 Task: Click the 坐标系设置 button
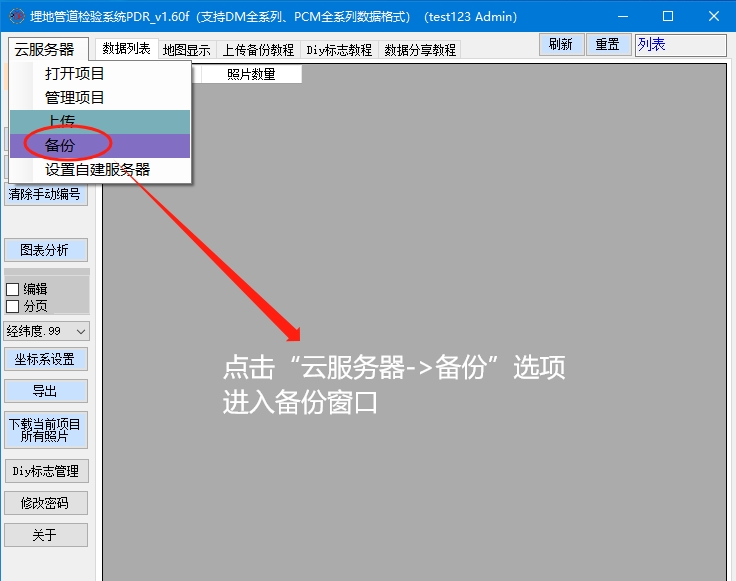pyautogui.click(x=45, y=359)
